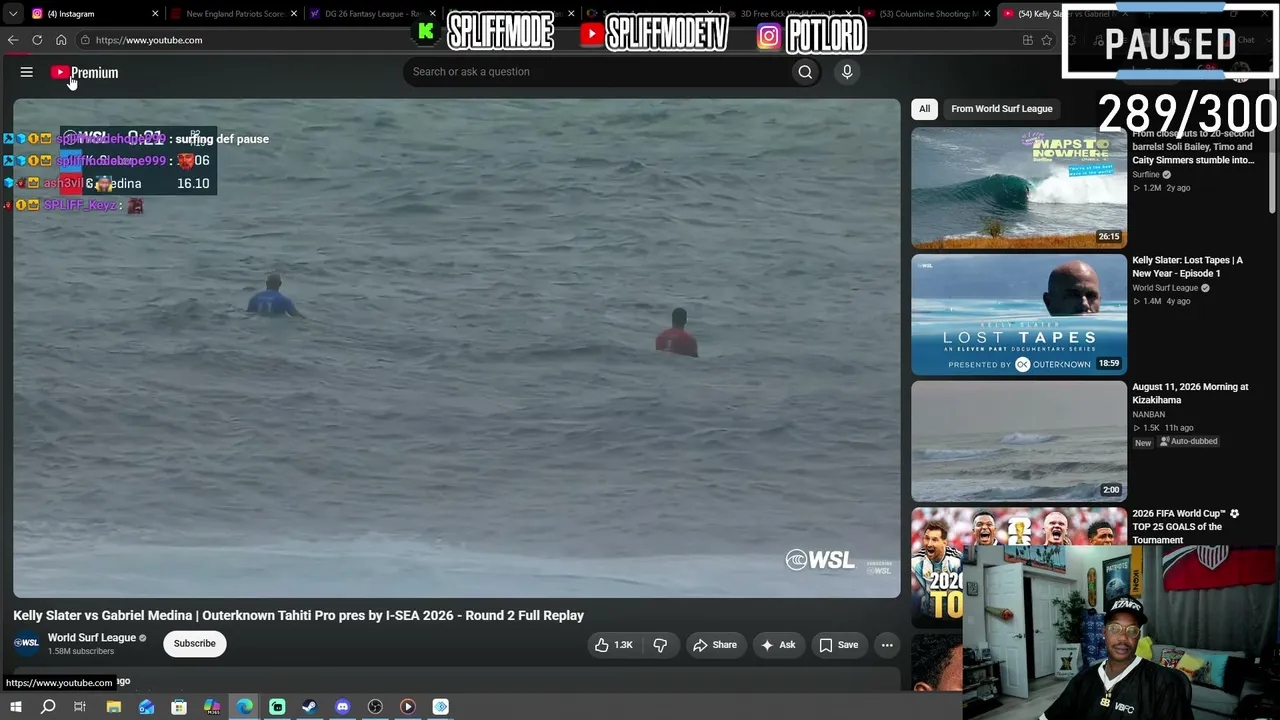Click the '1.2M 2y ago' view count
Screen dimensions: 1280x720
click(x=1161, y=188)
